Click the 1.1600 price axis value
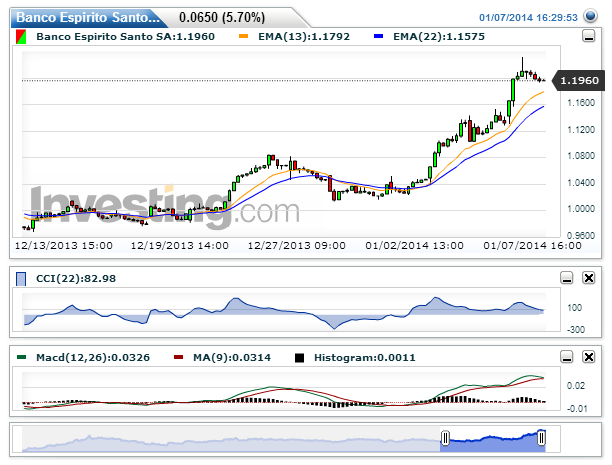Image resolution: width=612 pixels, height=465 pixels. 581,103
